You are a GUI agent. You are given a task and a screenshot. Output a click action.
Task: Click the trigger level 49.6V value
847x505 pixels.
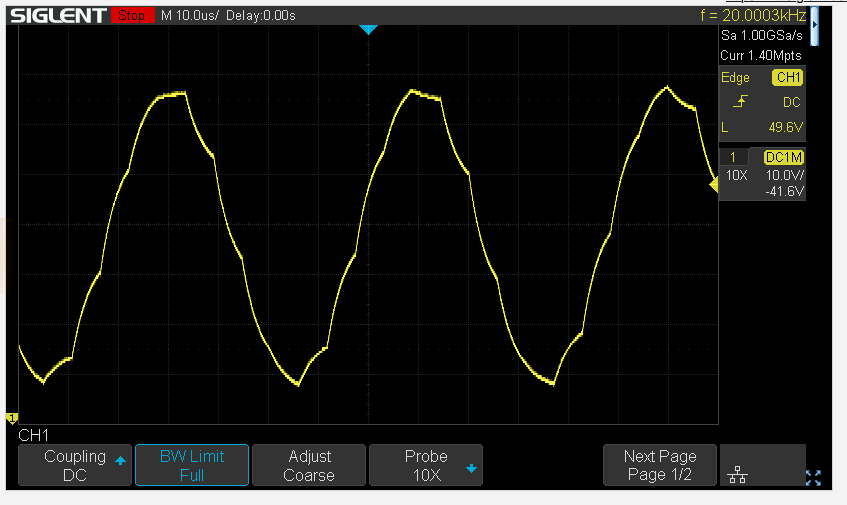[x=783, y=127]
